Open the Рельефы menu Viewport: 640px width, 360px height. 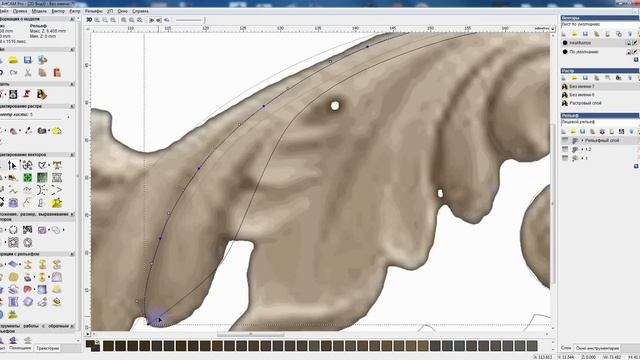[94, 11]
